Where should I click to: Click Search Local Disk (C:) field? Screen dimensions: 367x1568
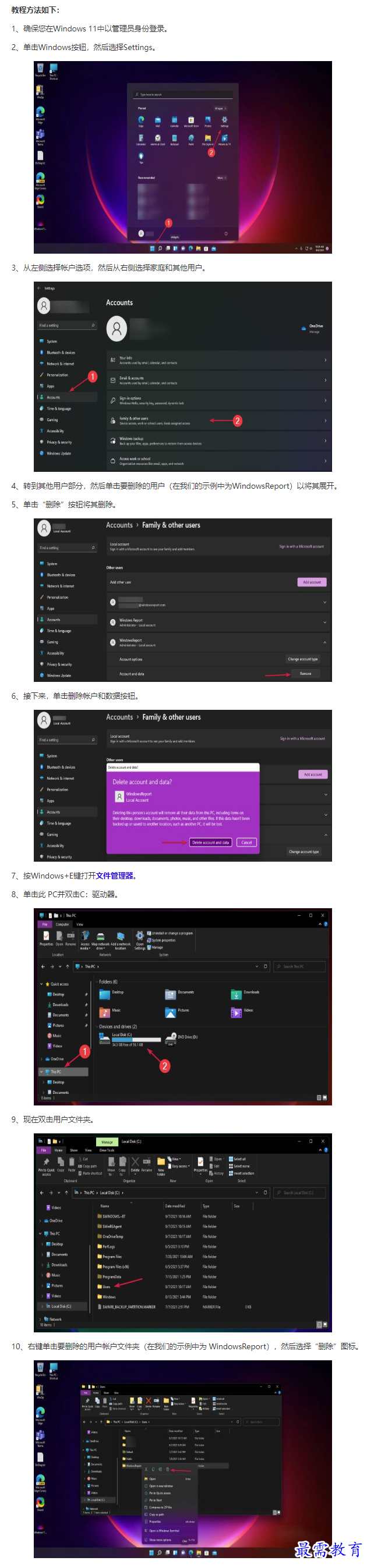pos(299,1192)
